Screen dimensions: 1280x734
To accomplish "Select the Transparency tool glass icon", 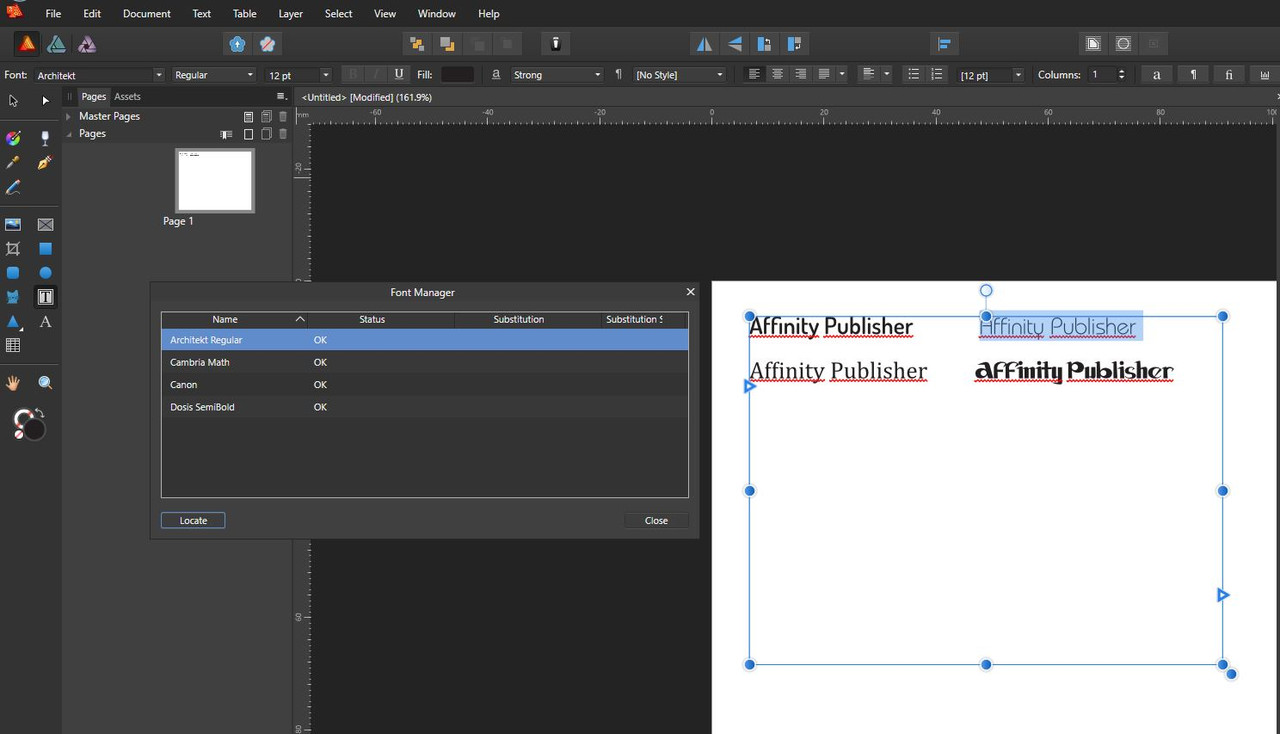I will click(45, 139).
